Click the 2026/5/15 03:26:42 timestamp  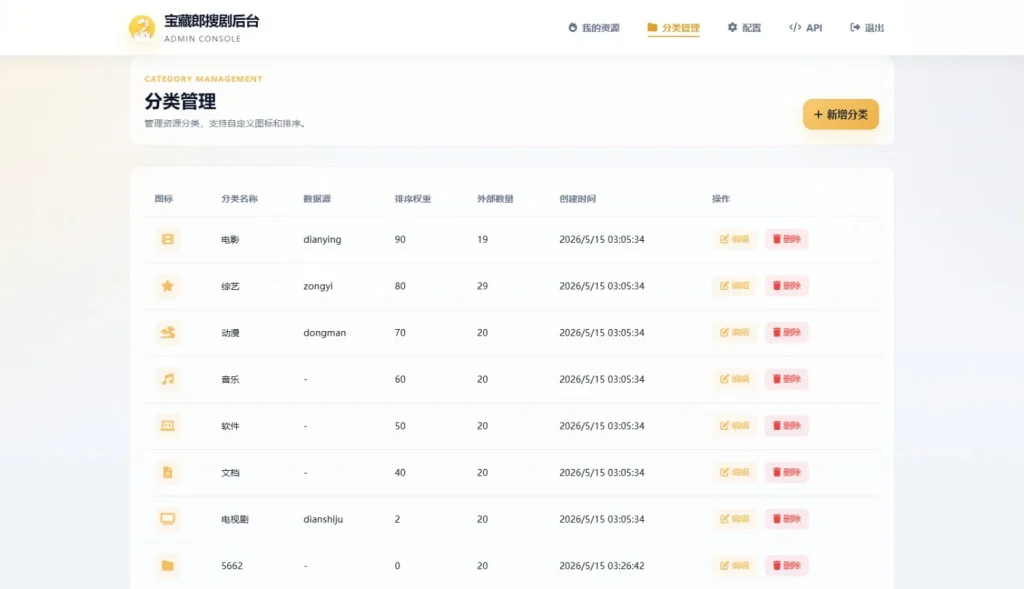601,565
